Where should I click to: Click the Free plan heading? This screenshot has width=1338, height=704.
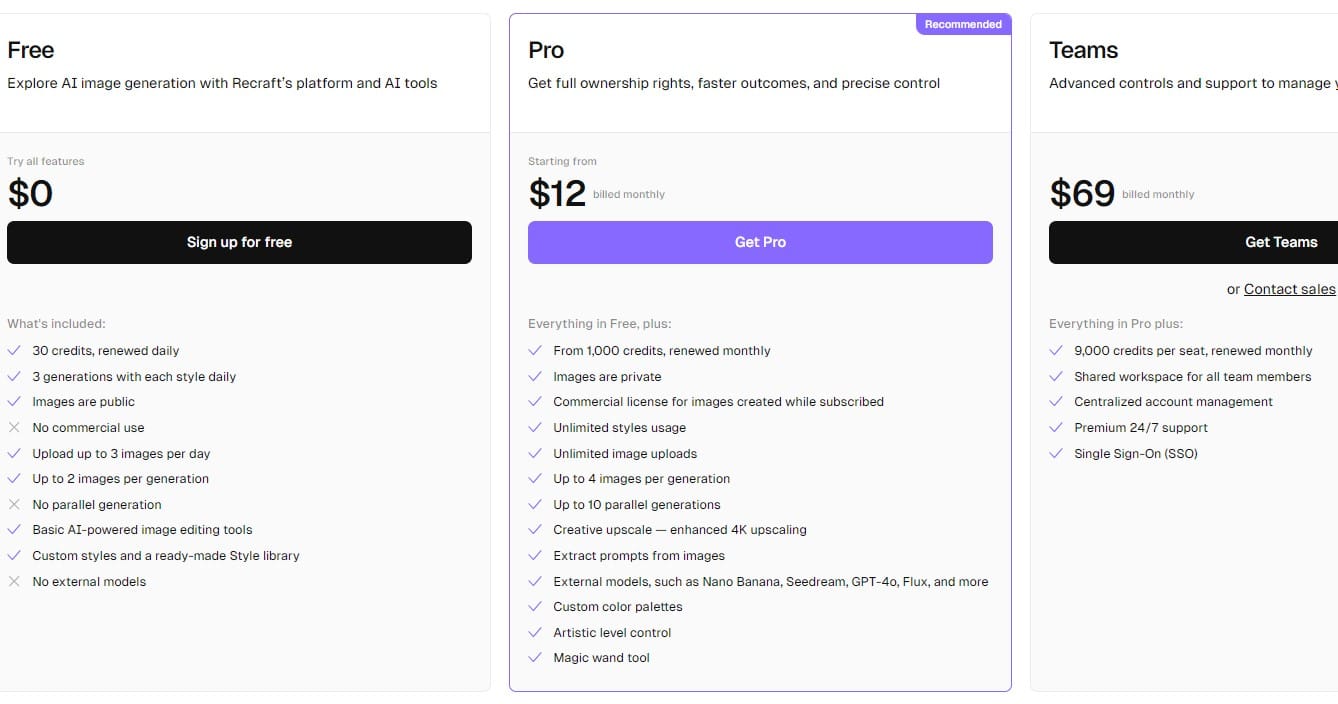click(31, 50)
